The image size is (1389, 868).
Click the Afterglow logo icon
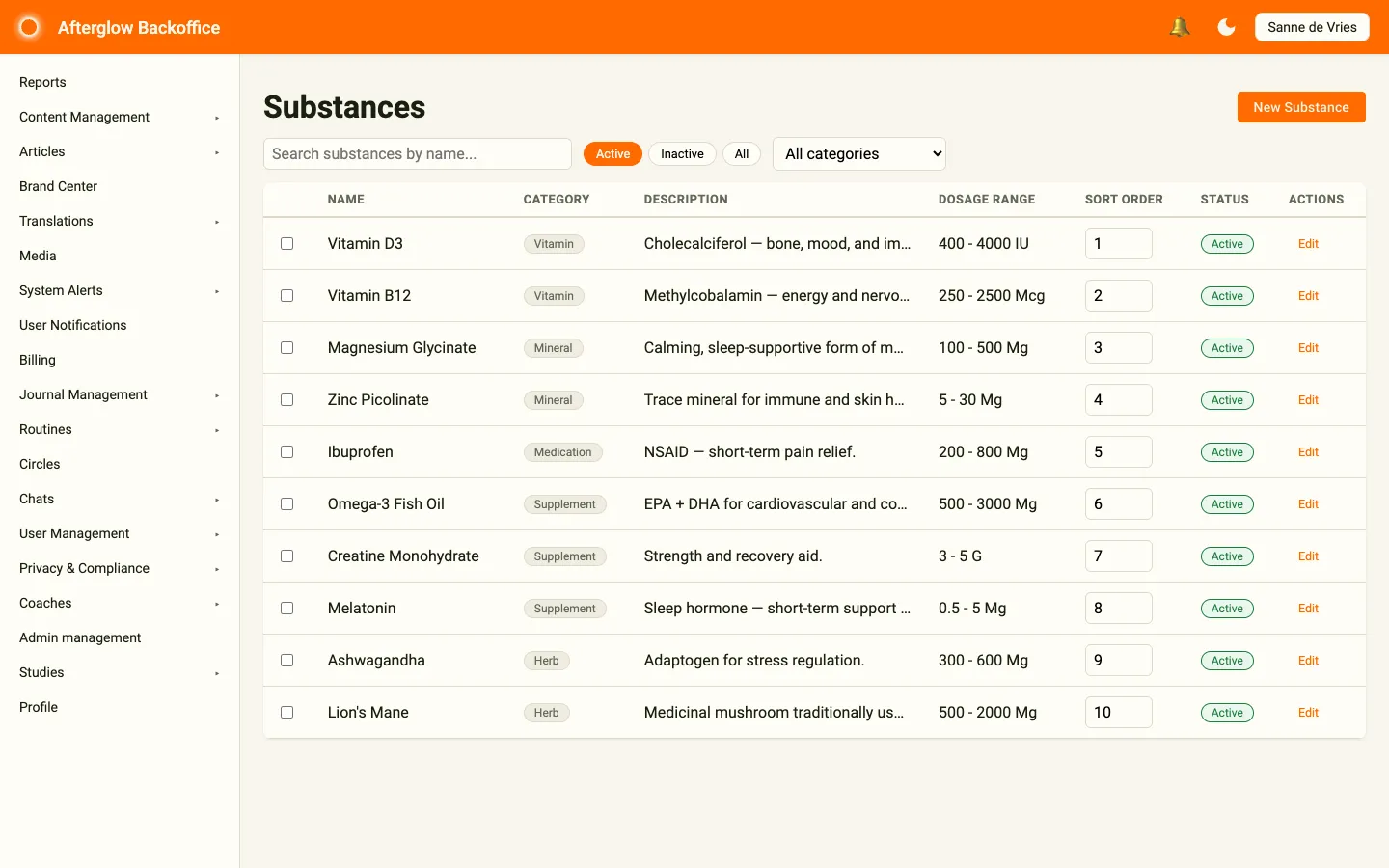click(x=29, y=27)
